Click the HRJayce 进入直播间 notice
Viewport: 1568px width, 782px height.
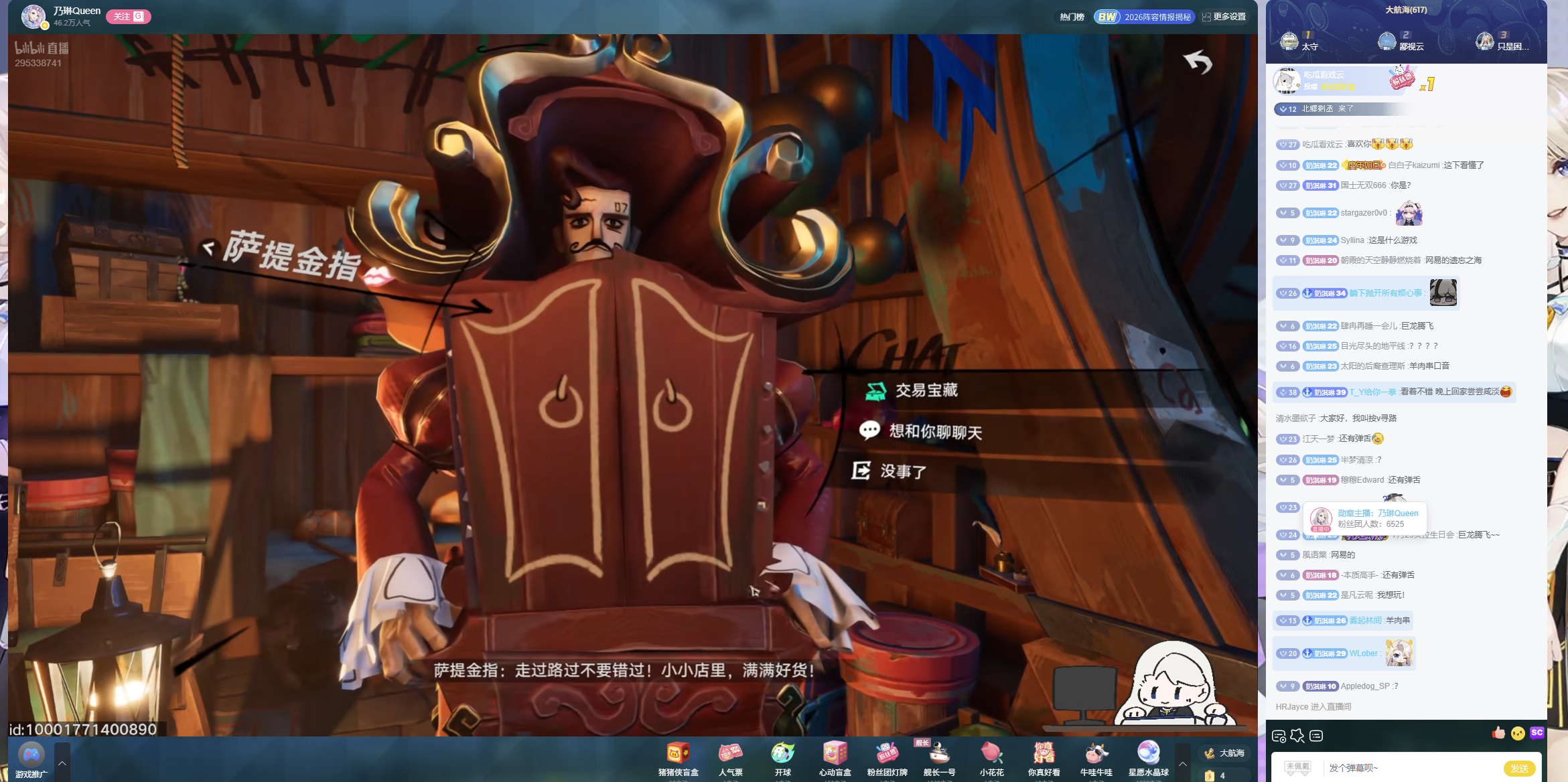[1313, 707]
